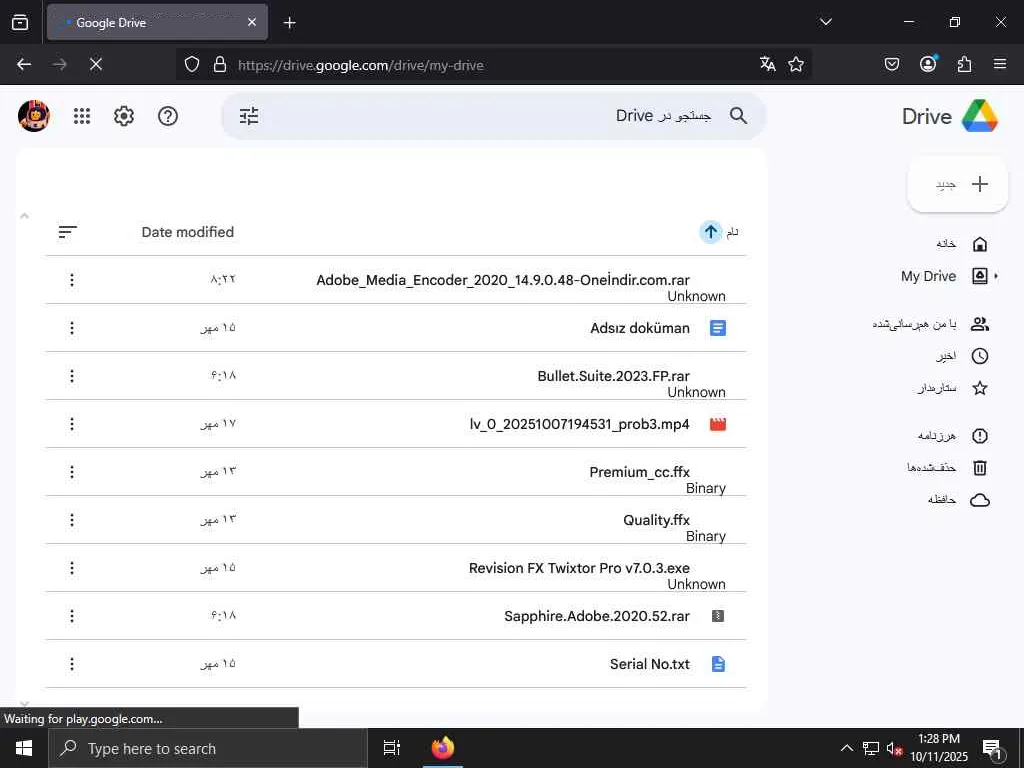Open Trash sidebar item
This screenshot has width=1024, height=768.
click(x=947, y=468)
